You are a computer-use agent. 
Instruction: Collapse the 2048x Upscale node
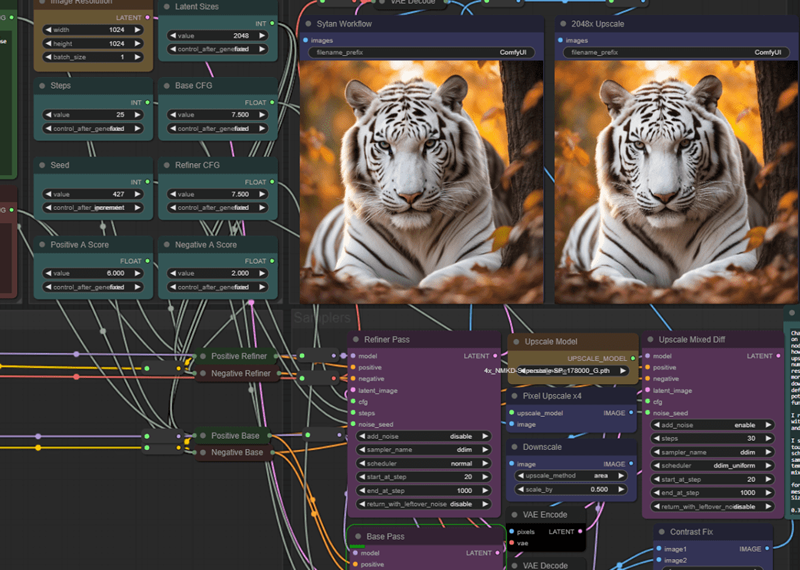(x=563, y=23)
